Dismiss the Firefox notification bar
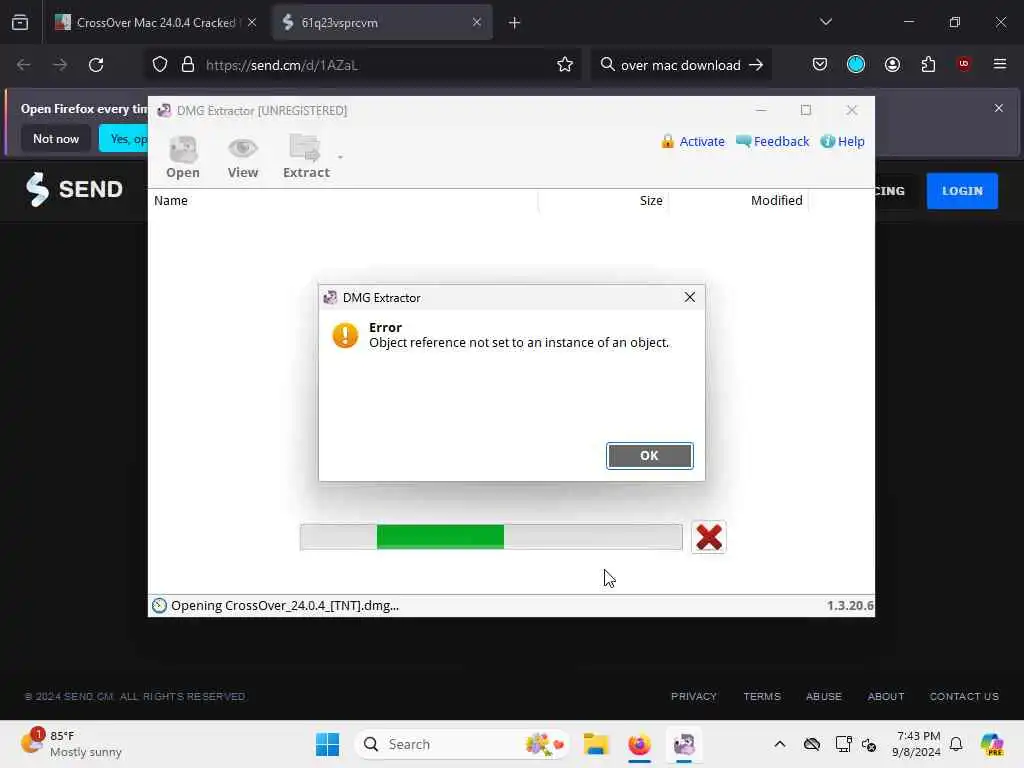The image size is (1024, 768). coord(999,108)
